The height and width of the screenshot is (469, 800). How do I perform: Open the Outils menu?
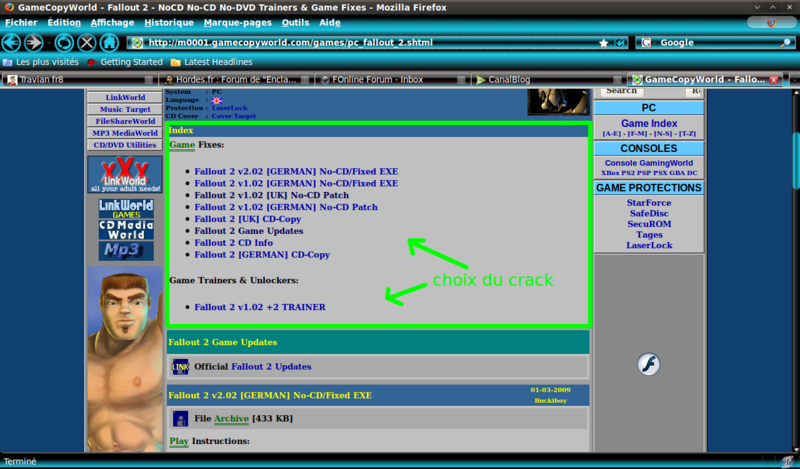pyautogui.click(x=295, y=22)
